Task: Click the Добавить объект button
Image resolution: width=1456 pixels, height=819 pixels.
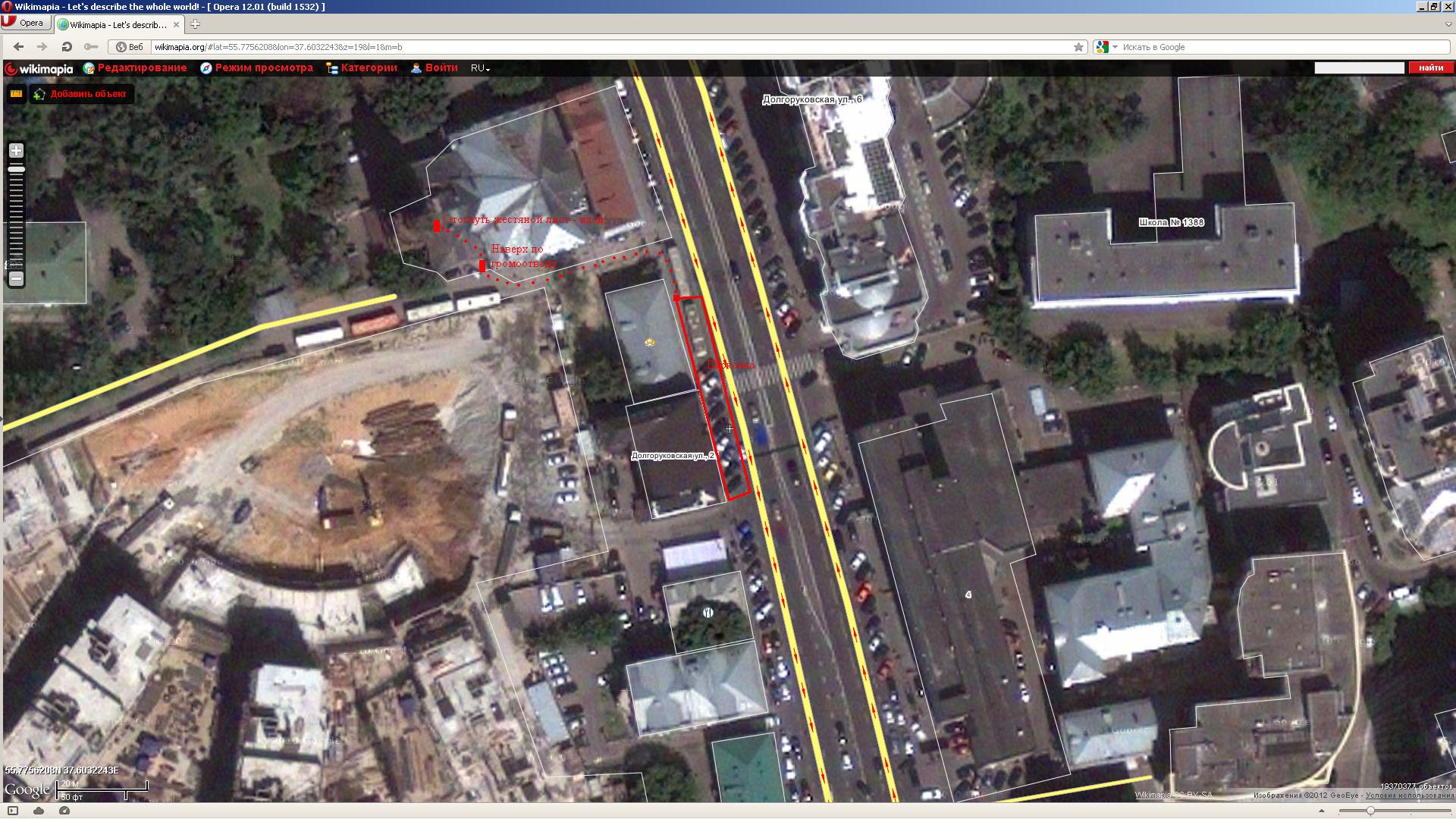Action: click(81, 94)
